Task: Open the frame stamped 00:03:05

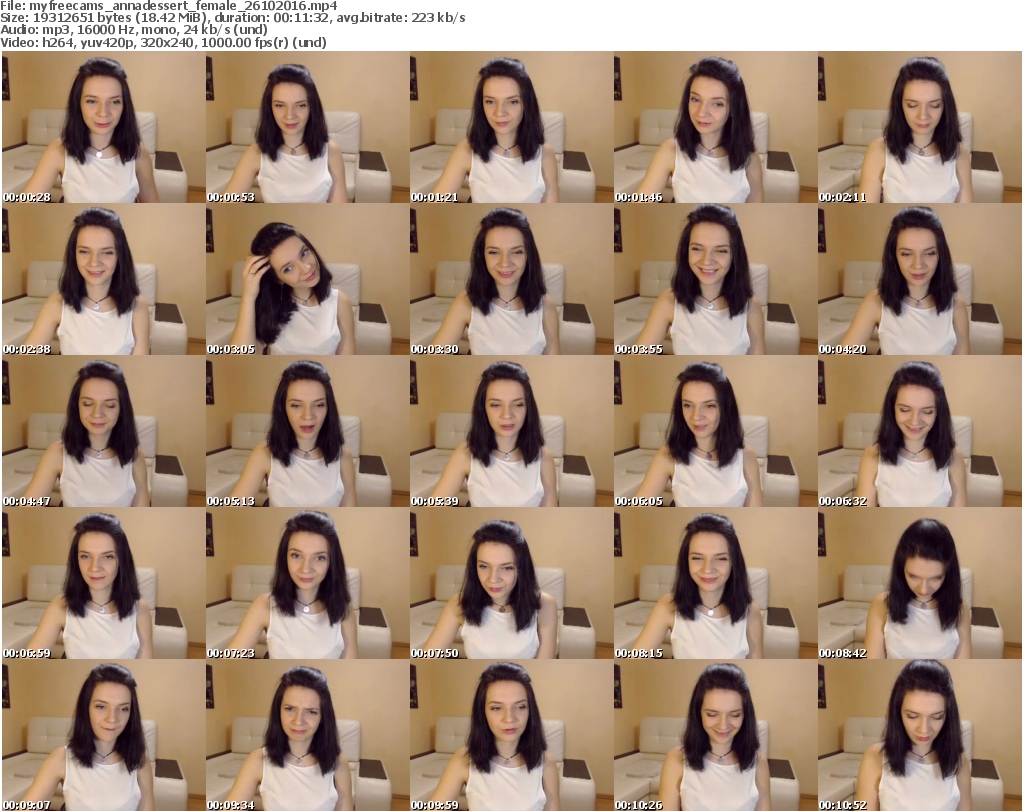Action: pos(307,279)
